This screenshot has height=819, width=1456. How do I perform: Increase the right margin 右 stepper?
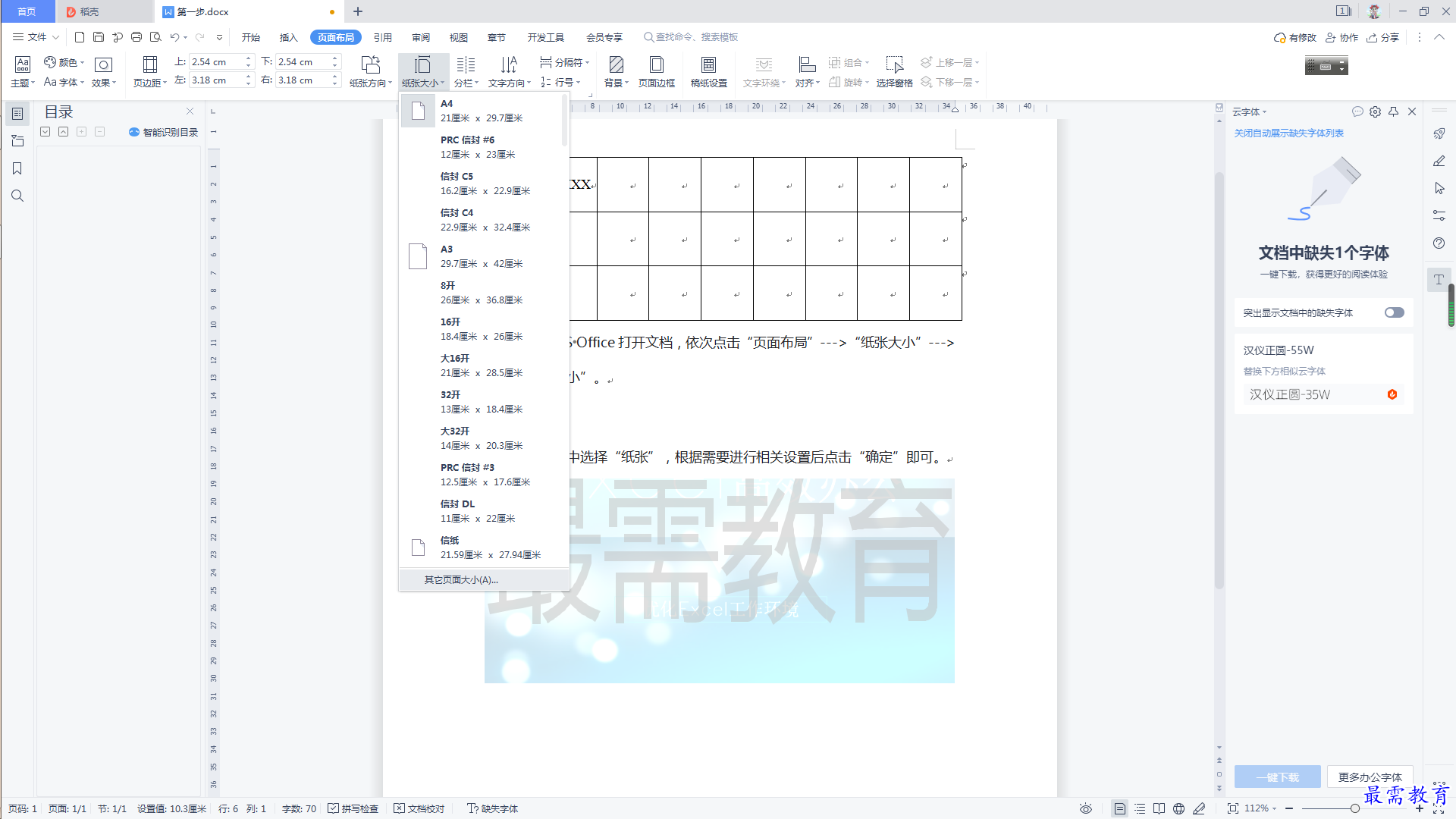pyautogui.click(x=335, y=76)
